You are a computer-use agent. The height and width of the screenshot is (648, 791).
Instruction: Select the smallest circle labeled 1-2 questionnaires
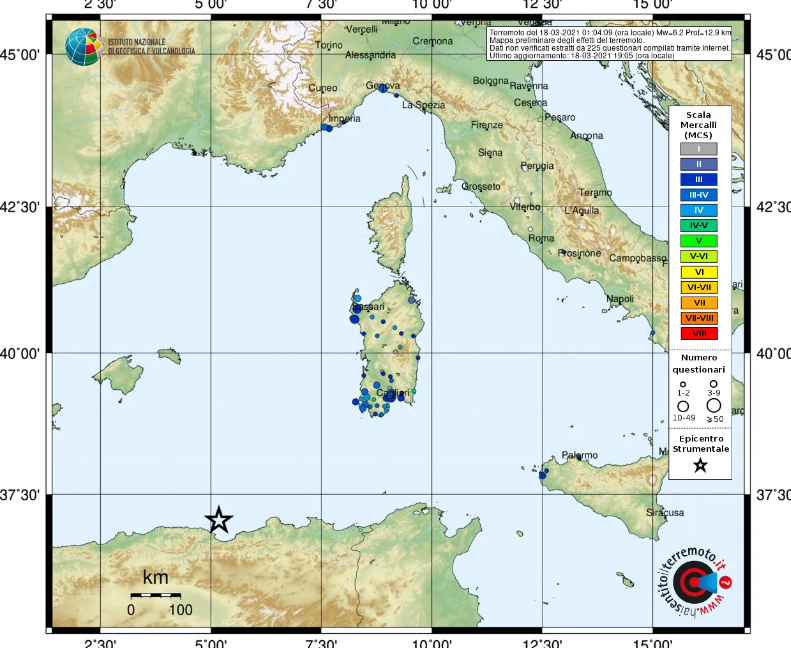pos(684,383)
